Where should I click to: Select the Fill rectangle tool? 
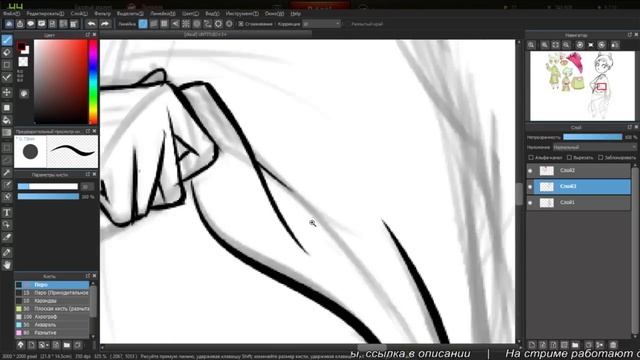7,108
